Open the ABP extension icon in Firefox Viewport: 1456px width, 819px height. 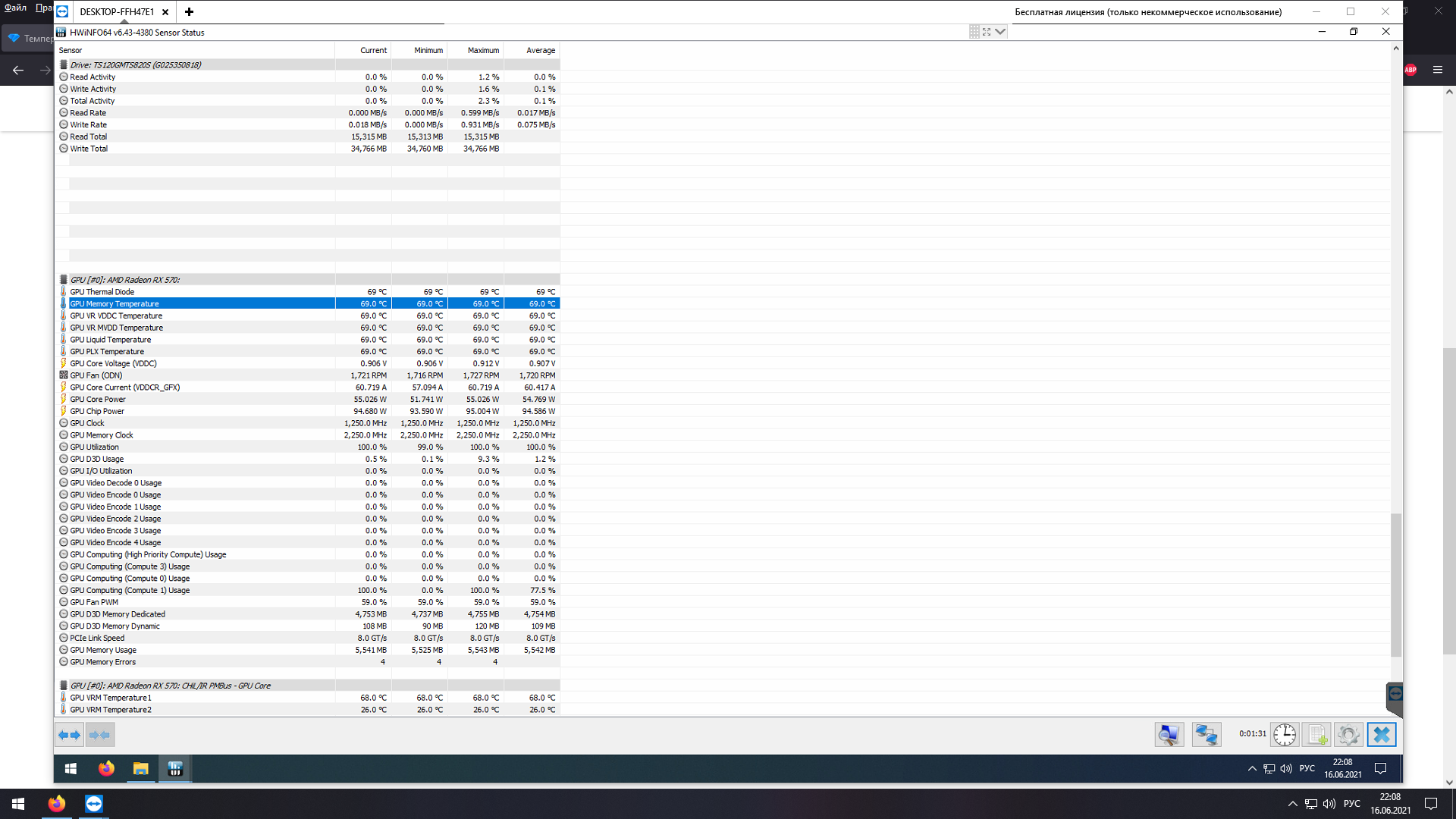[1410, 70]
